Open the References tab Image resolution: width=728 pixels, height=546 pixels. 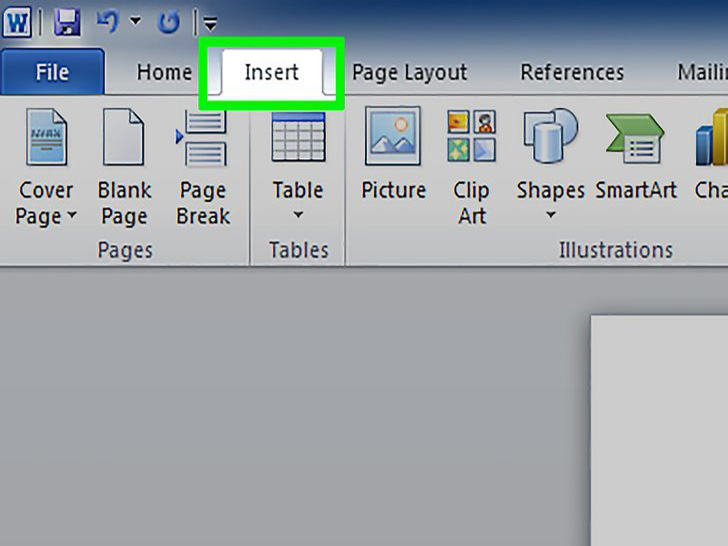[572, 72]
